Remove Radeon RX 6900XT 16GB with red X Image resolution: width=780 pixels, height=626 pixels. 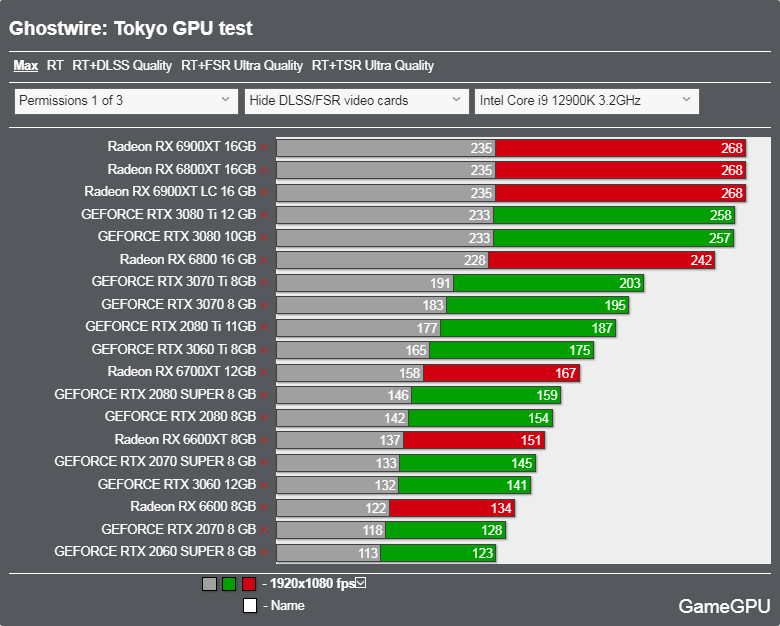263,147
